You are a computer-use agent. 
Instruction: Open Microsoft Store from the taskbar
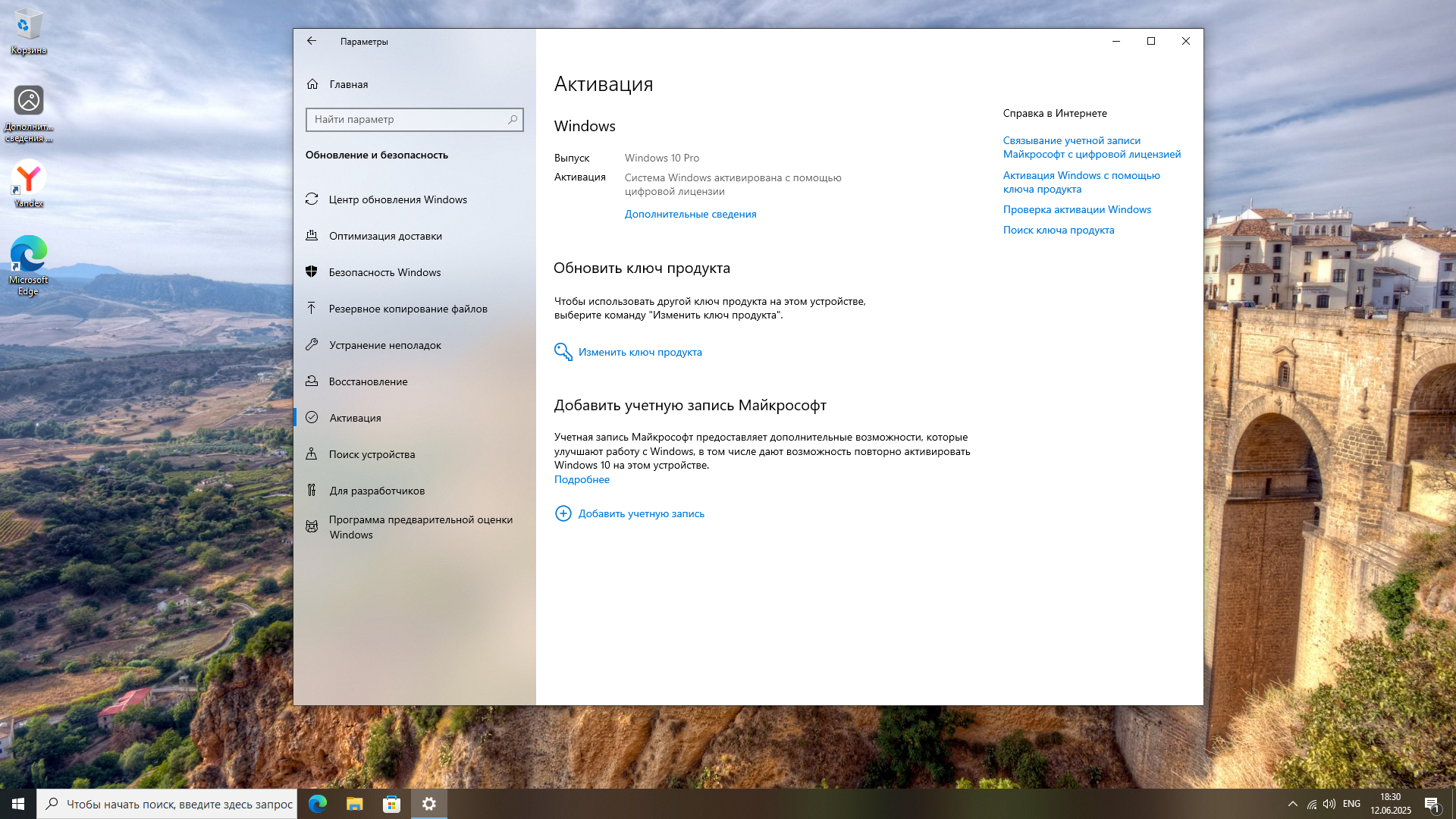(391, 804)
